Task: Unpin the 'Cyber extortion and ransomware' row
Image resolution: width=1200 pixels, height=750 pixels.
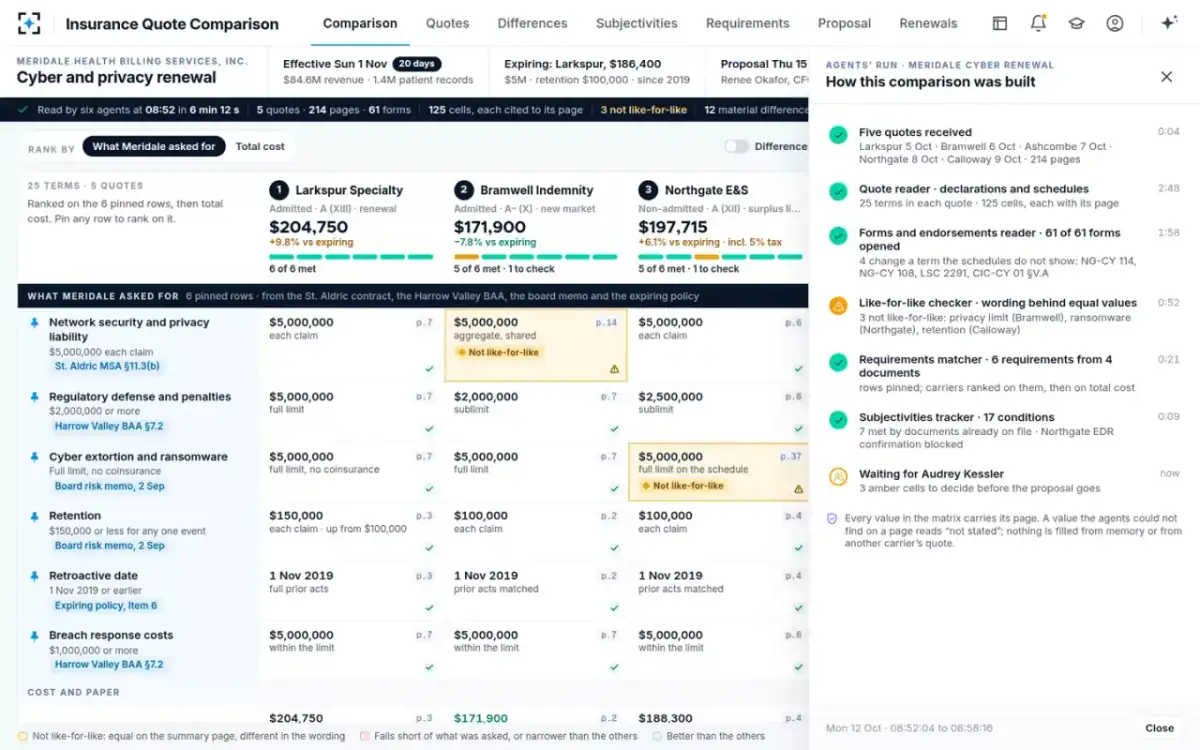Action: click(35, 457)
